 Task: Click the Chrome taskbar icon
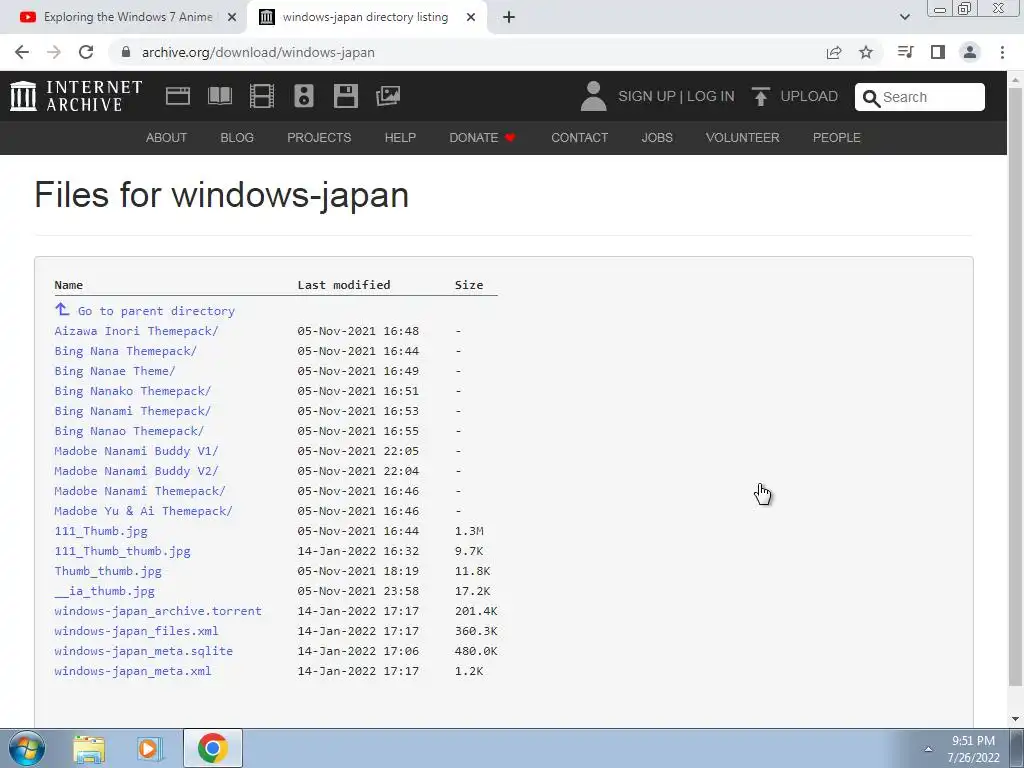pos(212,748)
